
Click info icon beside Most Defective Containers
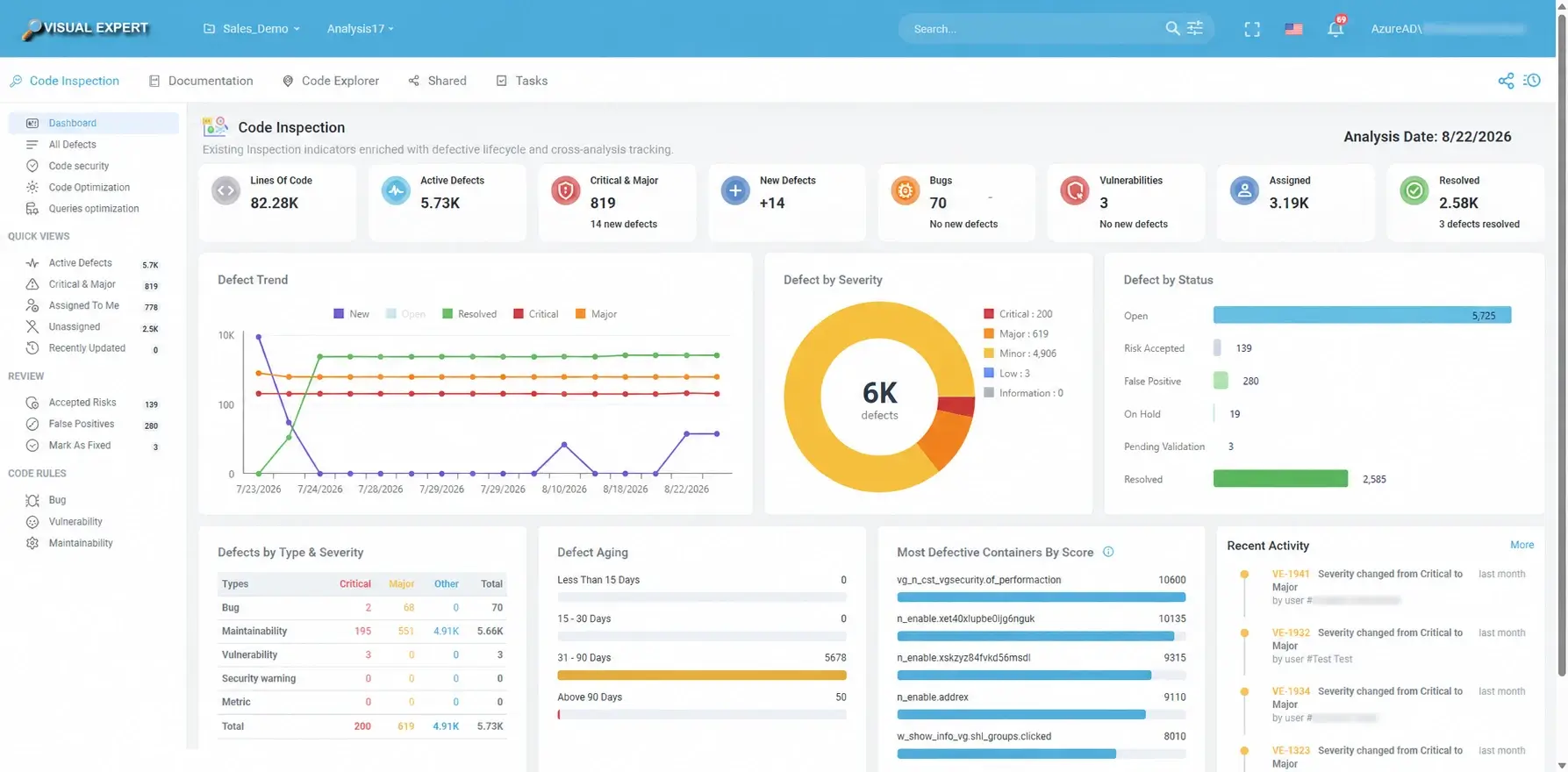1108,552
